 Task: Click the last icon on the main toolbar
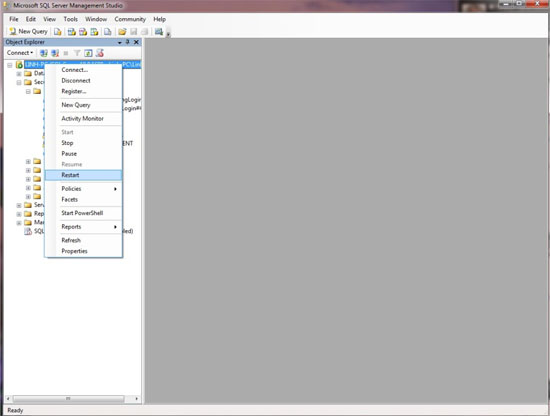coord(159,32)
